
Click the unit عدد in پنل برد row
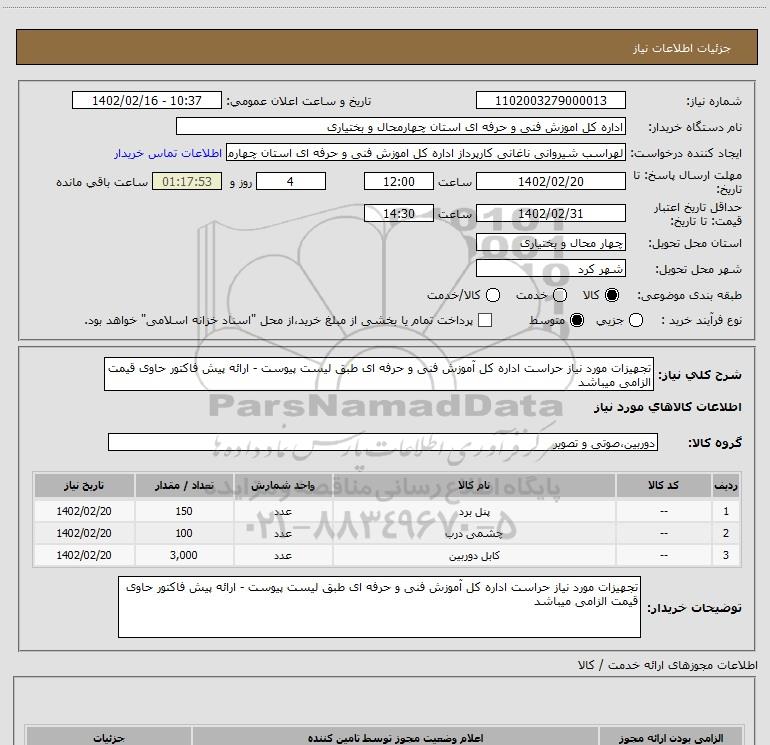coord(283,511)
